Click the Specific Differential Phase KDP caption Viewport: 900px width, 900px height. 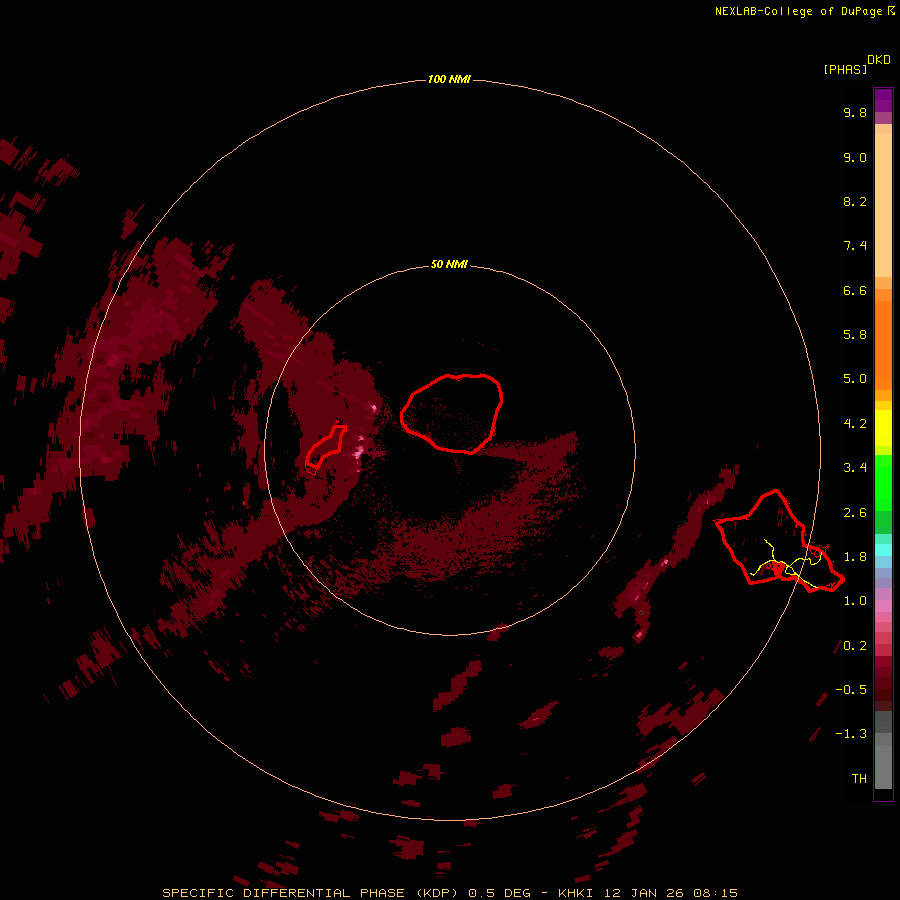(450, 893)
